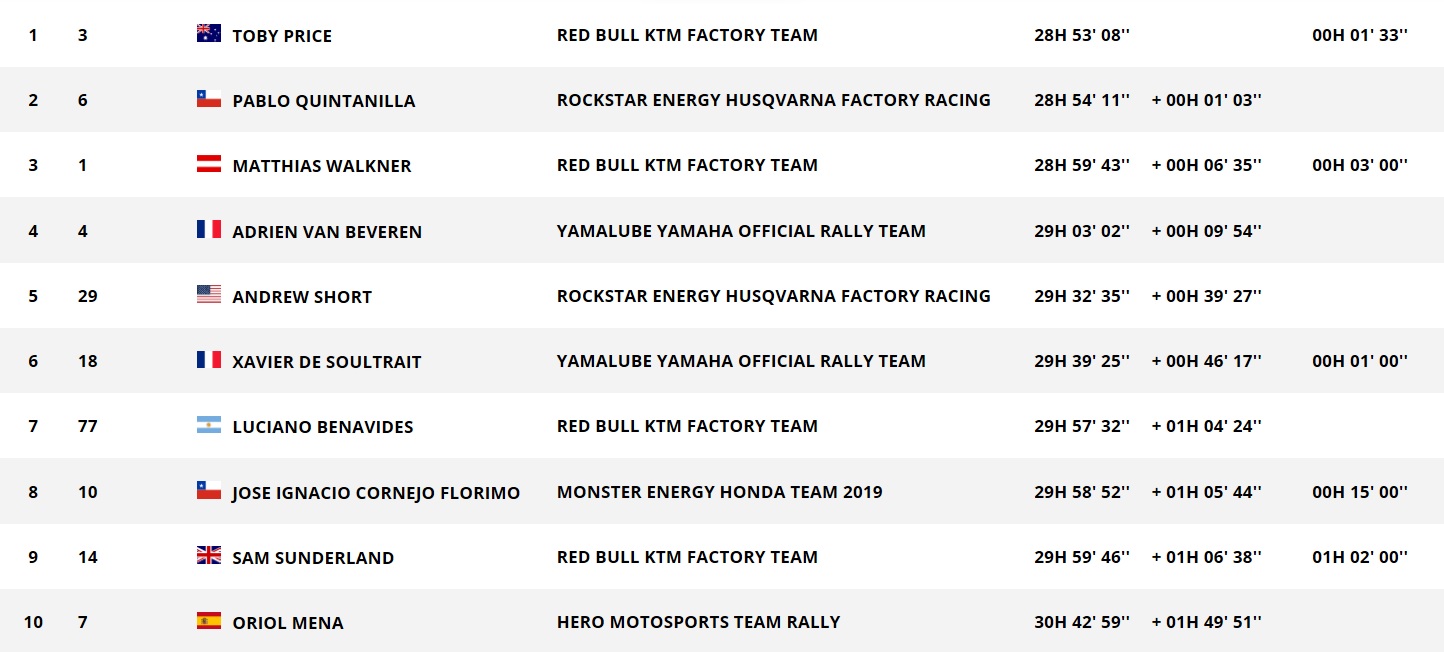Click the French flag beside Adrien Van Beveren
The image size is (1444, 652).
point(208,230)
